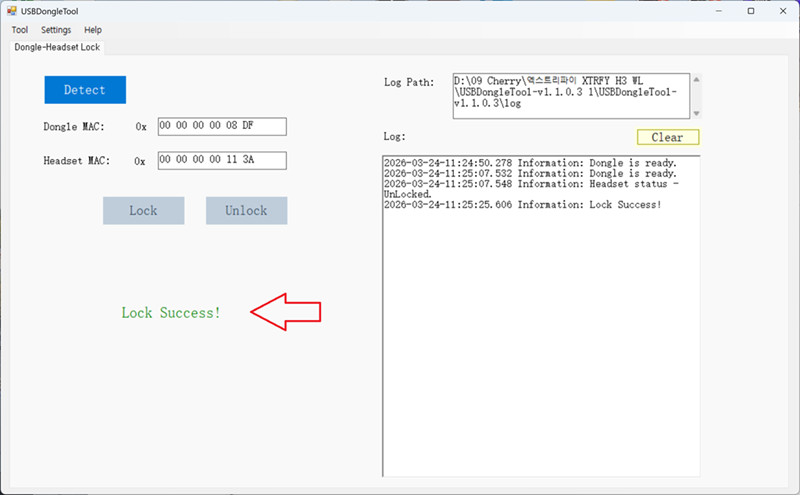Click the green Lock Success! status message

pyautogui.click(x=170, y=313)
